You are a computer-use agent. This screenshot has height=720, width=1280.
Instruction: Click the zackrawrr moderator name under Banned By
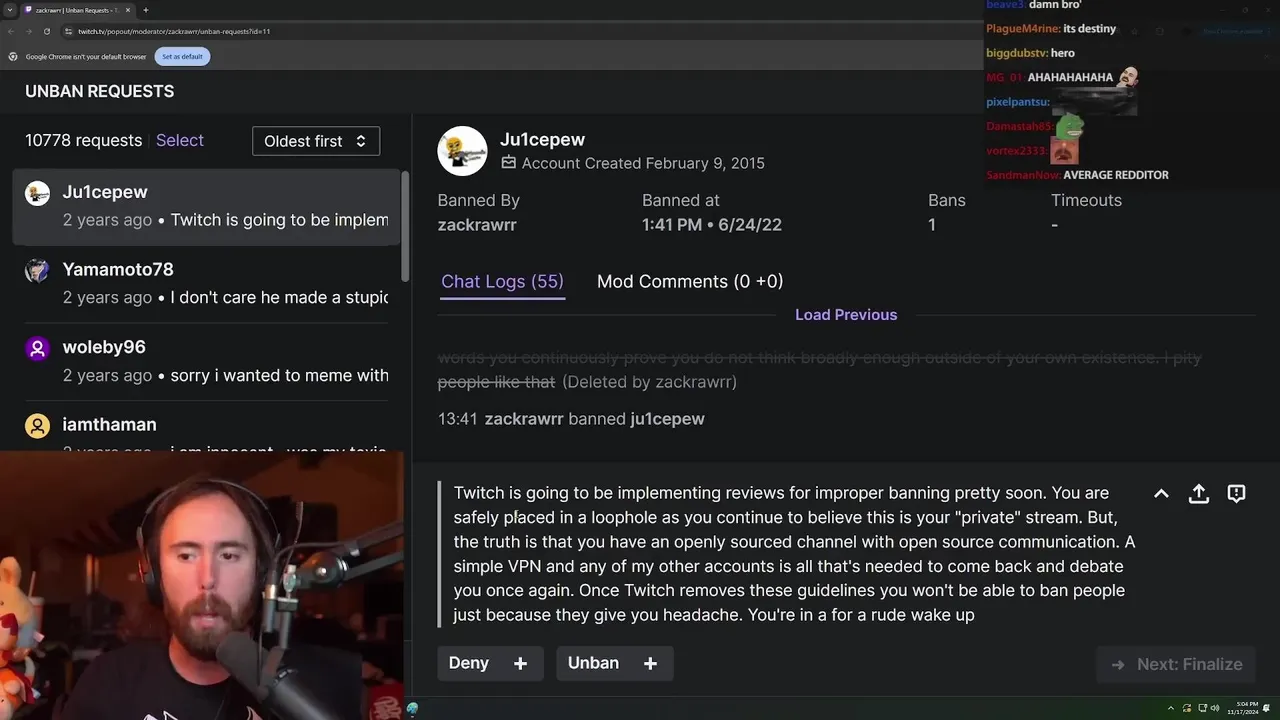click(x=477, y=225)
